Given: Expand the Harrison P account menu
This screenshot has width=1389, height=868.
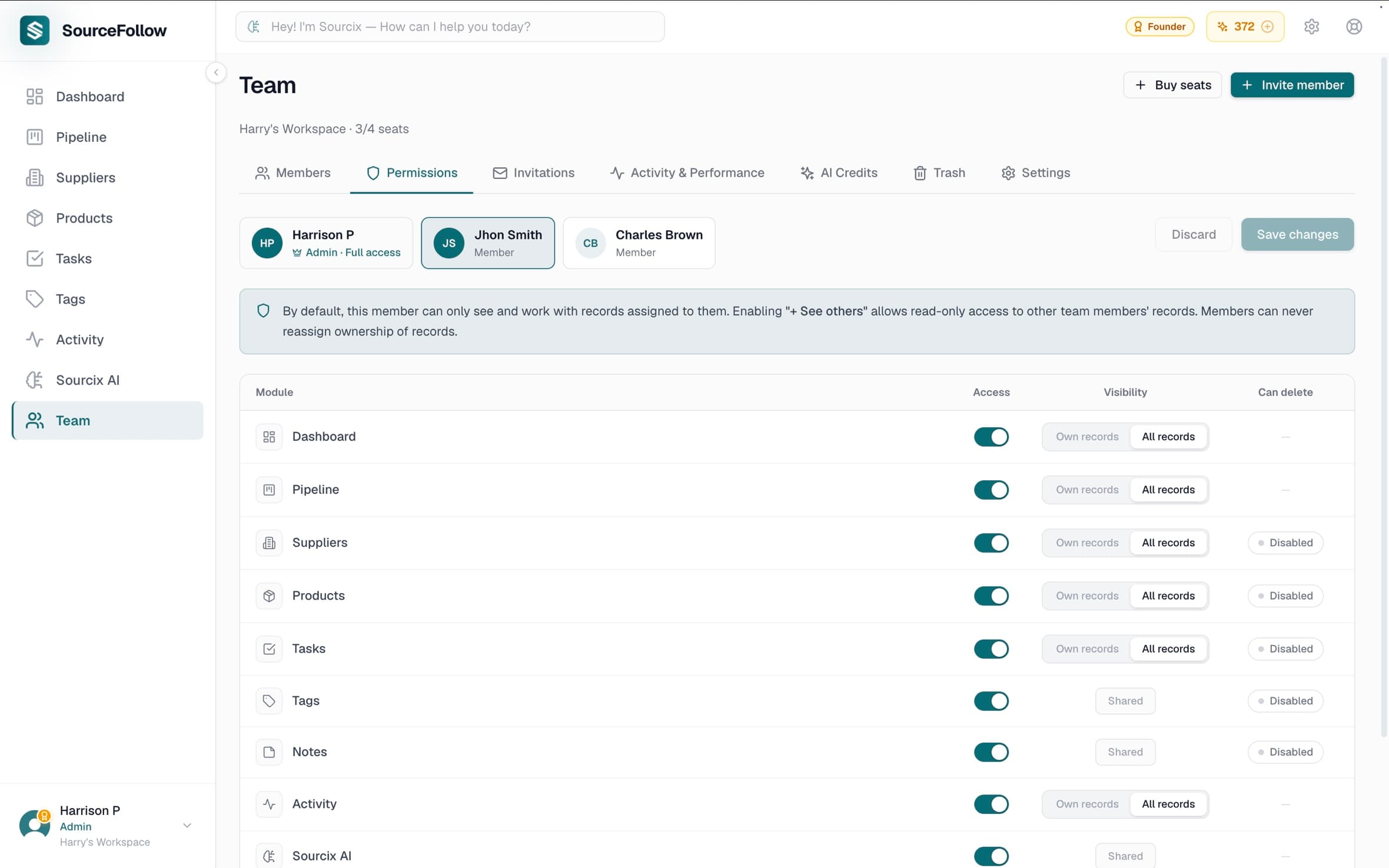Looking at the screenshot, I should 187,826.
